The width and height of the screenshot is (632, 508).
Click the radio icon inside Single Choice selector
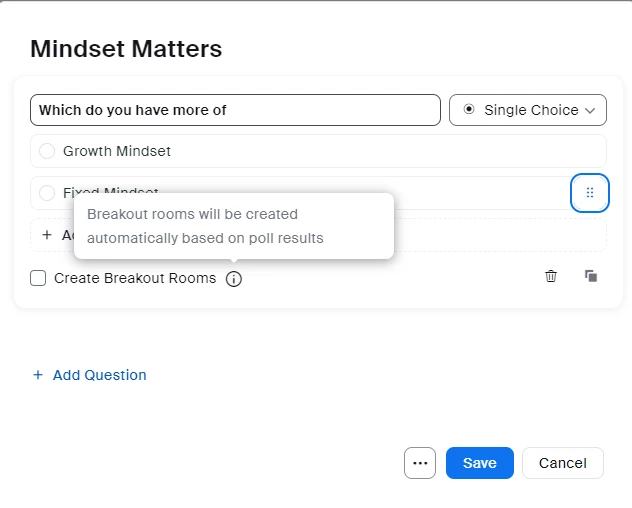pos(469,110)
